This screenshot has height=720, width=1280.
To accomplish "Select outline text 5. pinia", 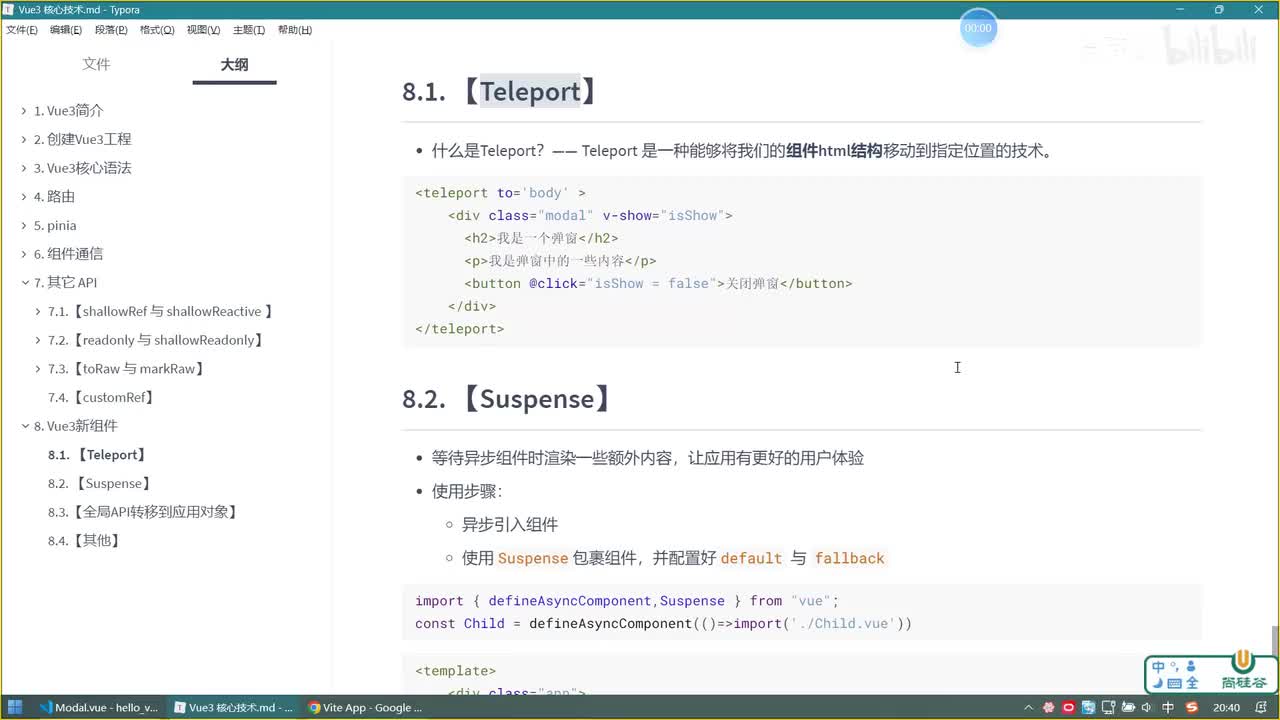I will 55,225.
